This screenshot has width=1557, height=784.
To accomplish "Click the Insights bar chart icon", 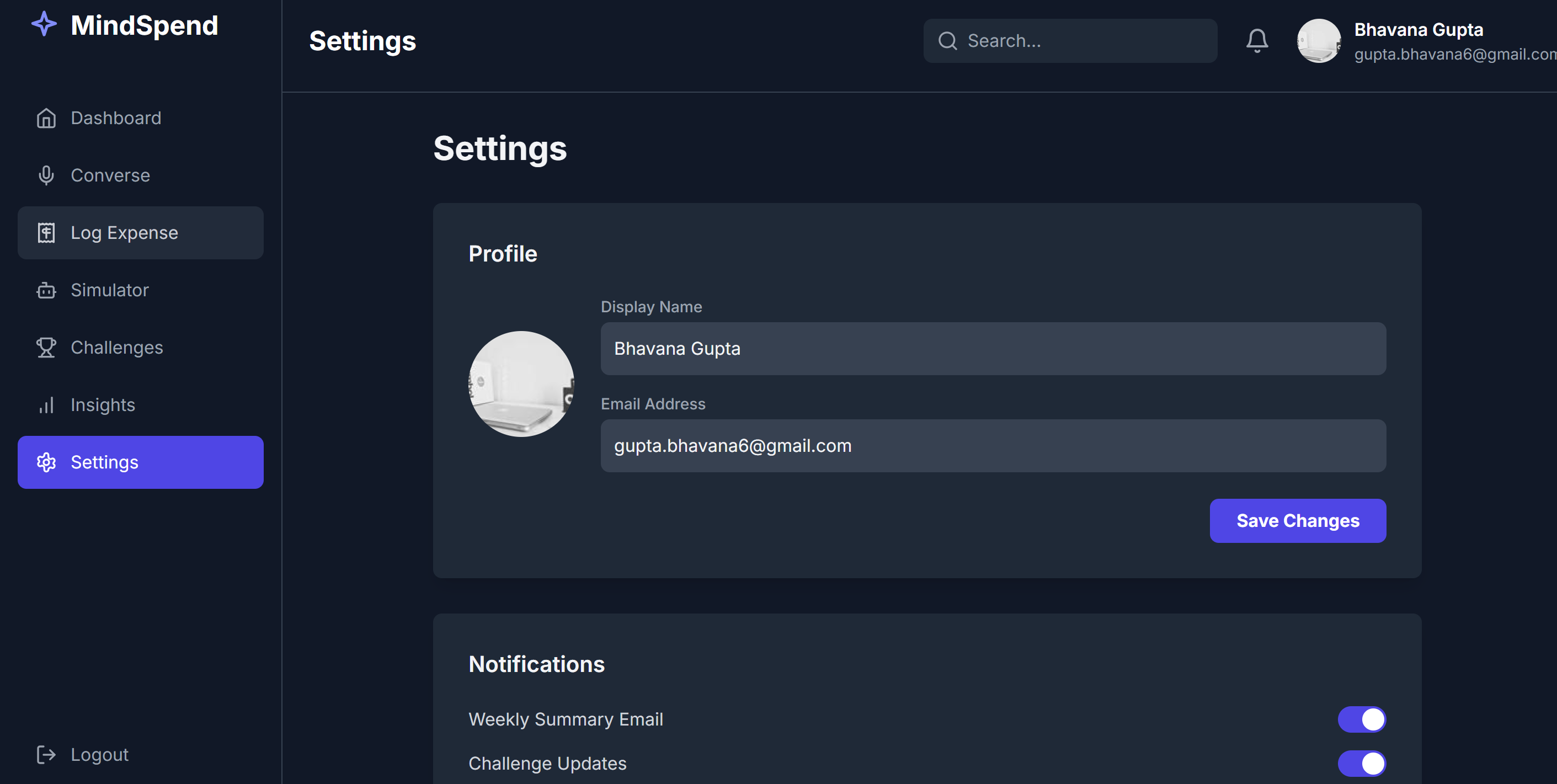I will pos(46,405).
